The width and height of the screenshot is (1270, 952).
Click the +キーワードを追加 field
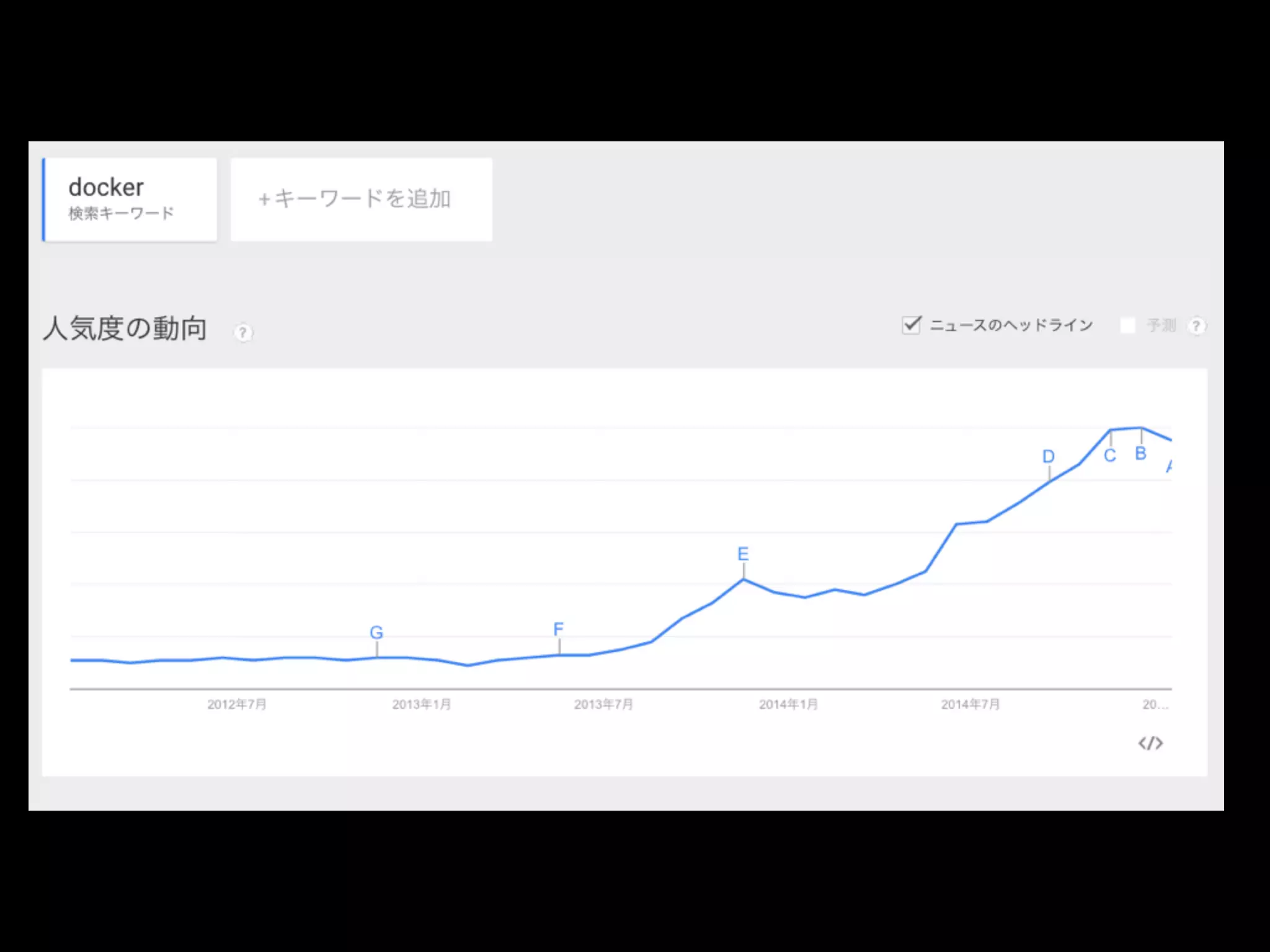pos(362,199)
